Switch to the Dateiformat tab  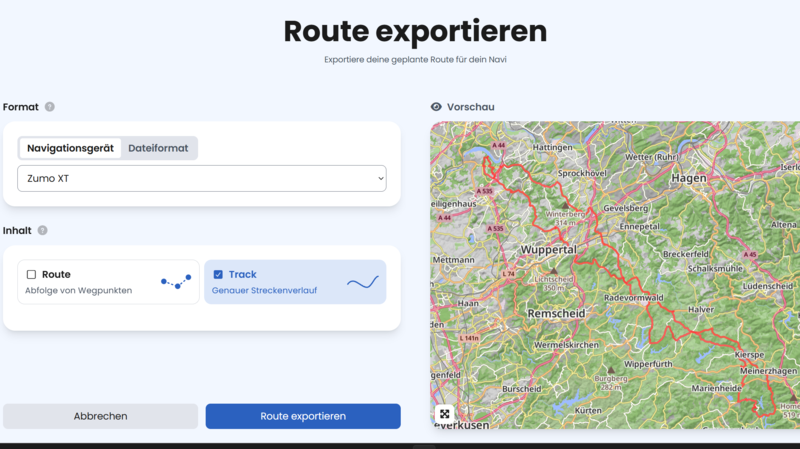coord(158,148)
